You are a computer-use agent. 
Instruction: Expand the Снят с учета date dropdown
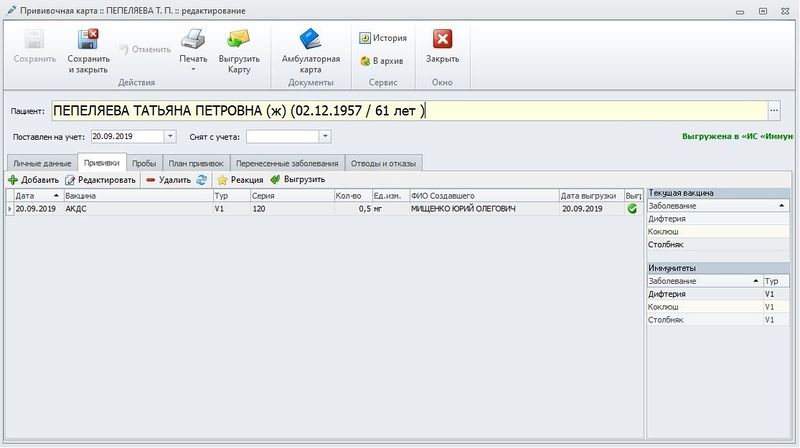pos(325,136)
